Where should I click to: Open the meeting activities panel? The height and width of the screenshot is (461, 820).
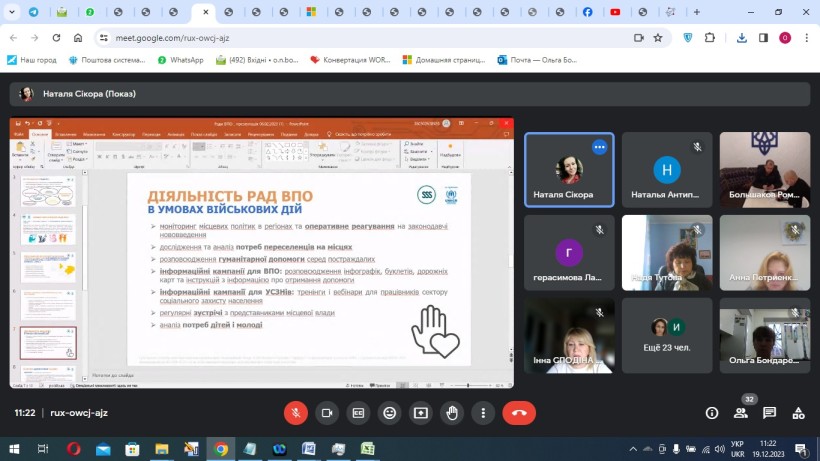tap(798, 412)
